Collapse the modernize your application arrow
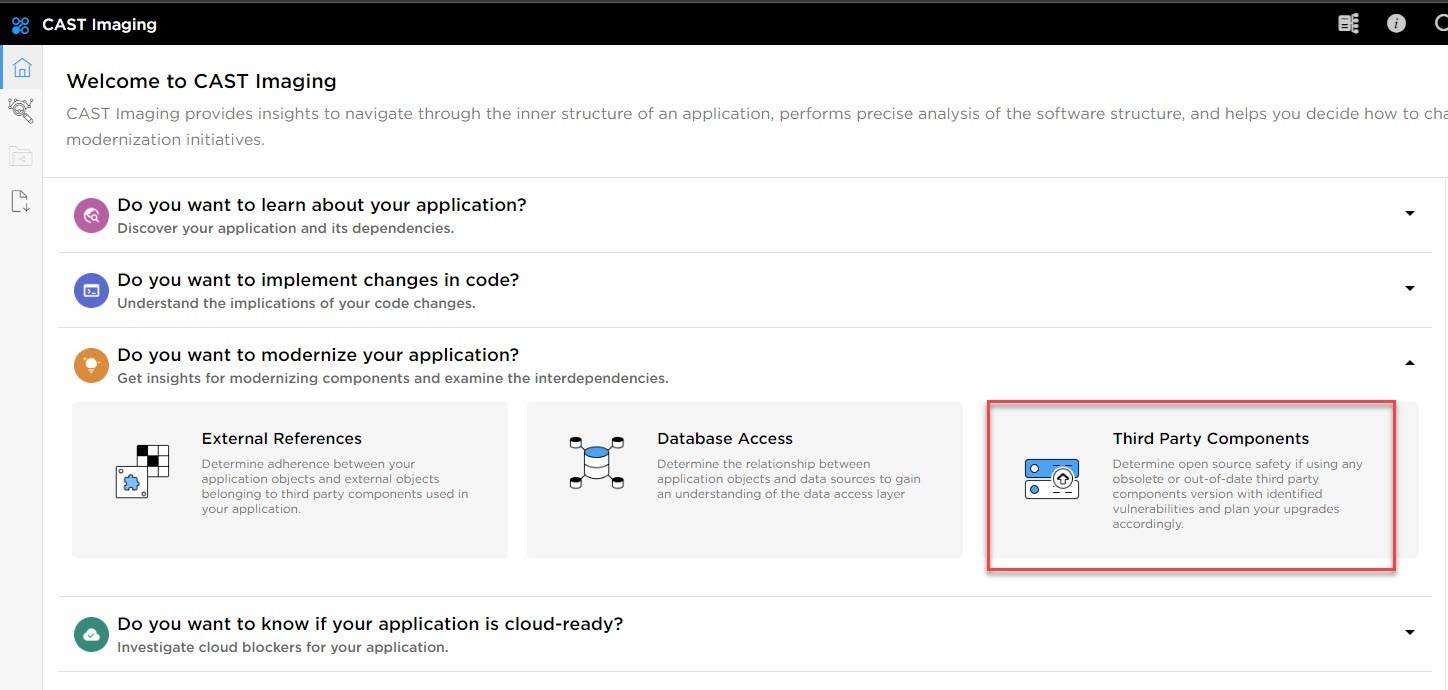1448x690 pixels. point(1409,363)
